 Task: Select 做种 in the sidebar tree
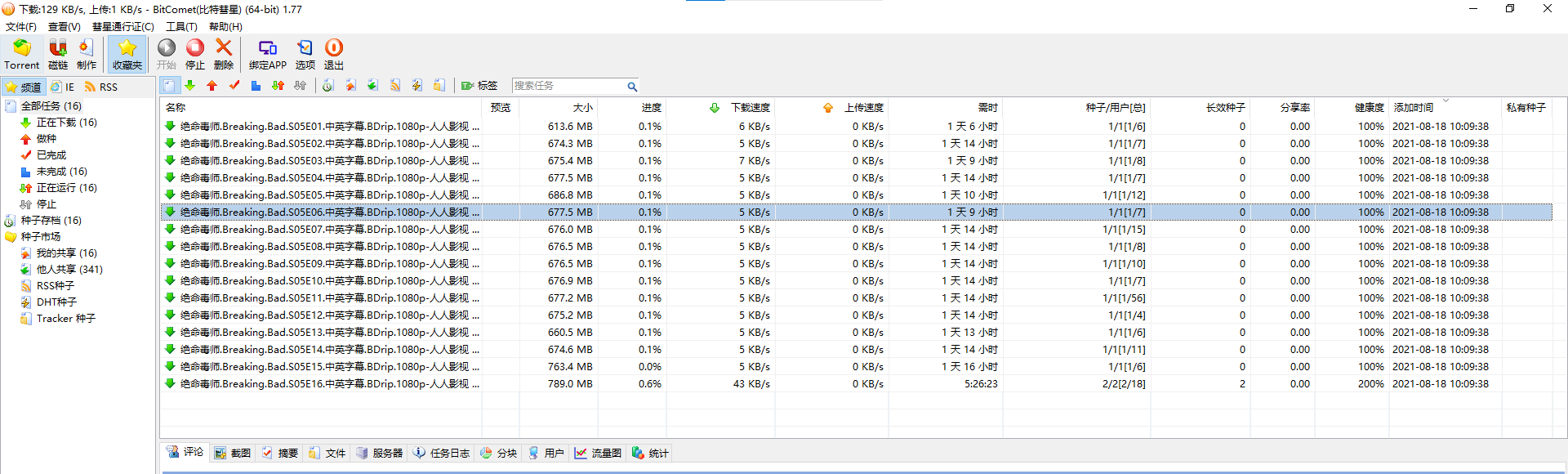pyautogui.click(x=47, y=139)
